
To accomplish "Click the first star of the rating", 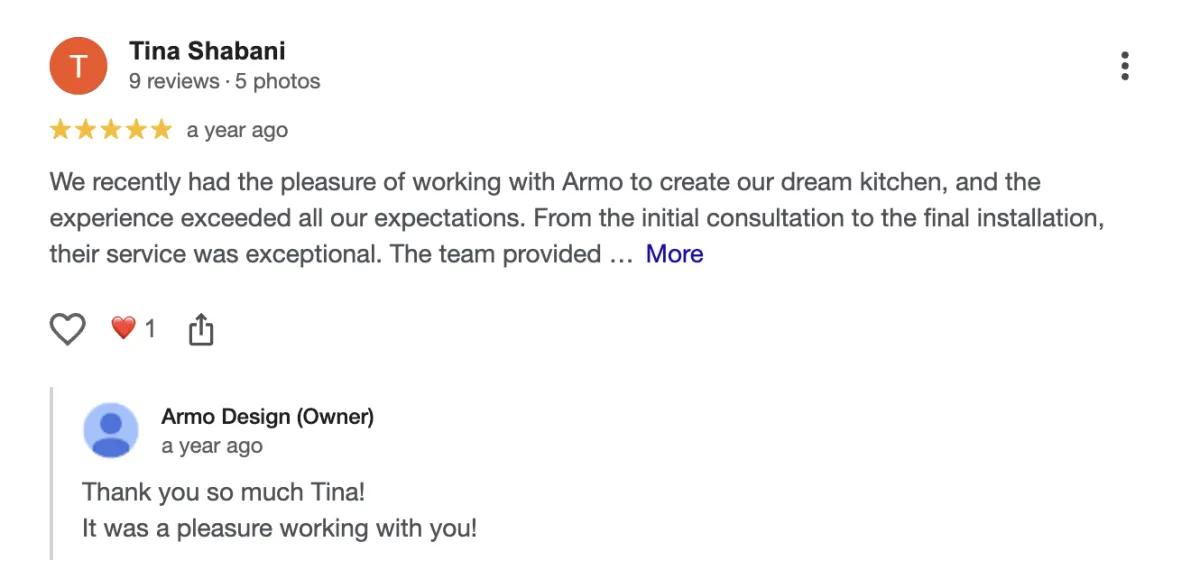I will coord(60,130).
